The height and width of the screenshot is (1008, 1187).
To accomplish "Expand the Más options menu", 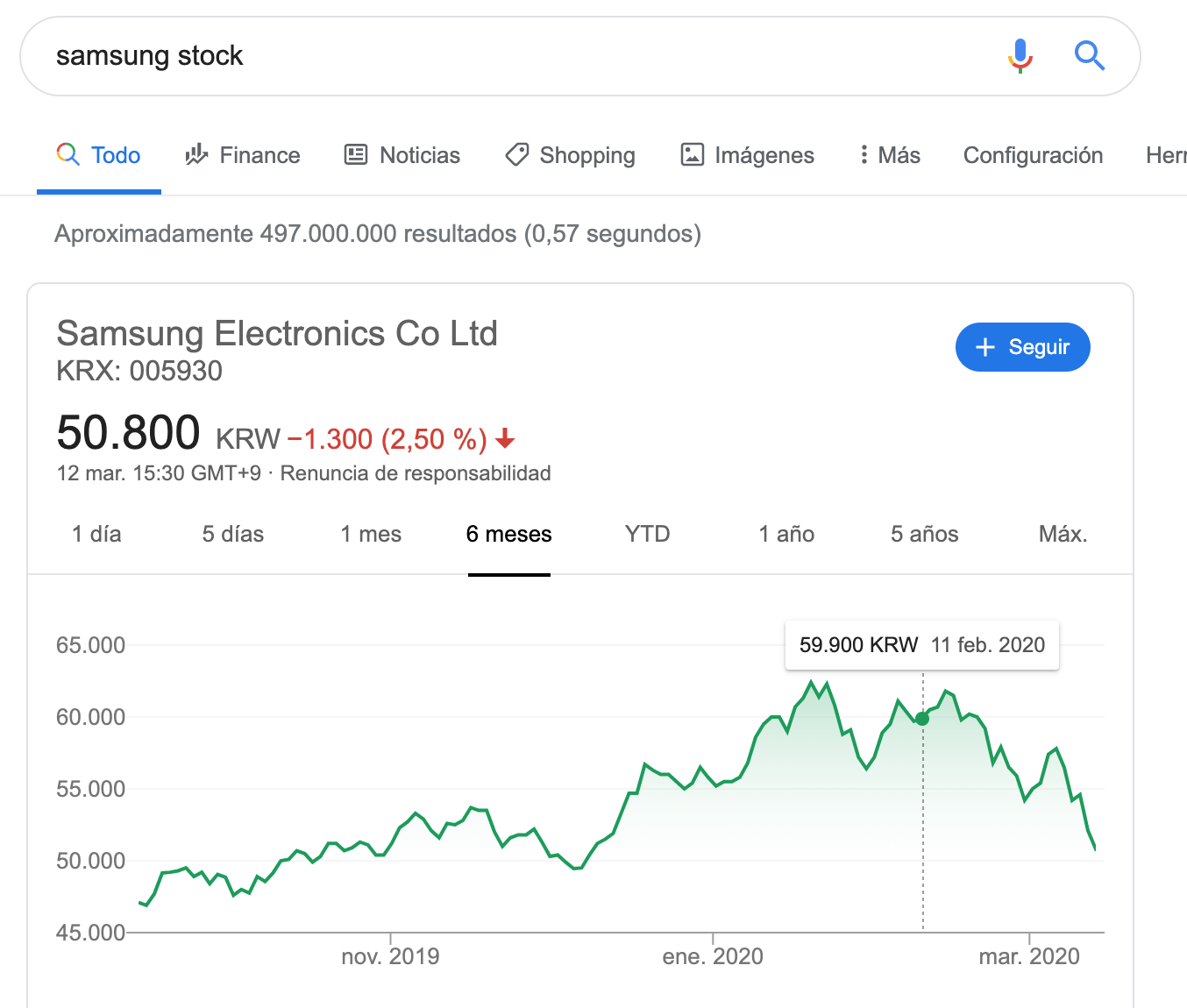I will [890, 155].
